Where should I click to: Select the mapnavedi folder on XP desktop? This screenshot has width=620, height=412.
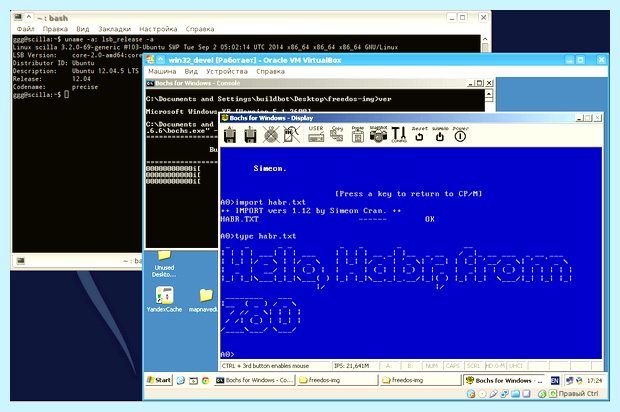(x=203, y=300)
